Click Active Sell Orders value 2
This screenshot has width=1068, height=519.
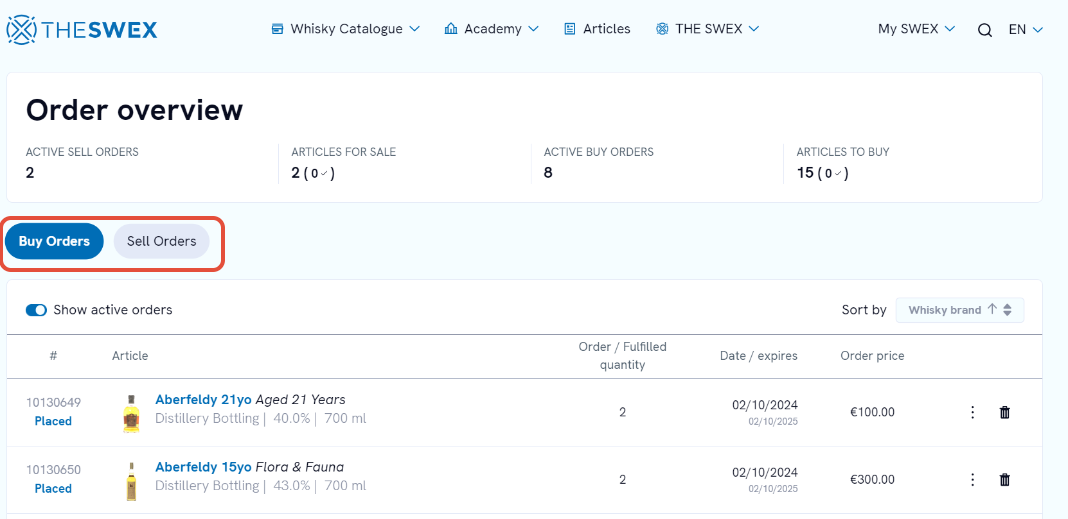point(30,173)
